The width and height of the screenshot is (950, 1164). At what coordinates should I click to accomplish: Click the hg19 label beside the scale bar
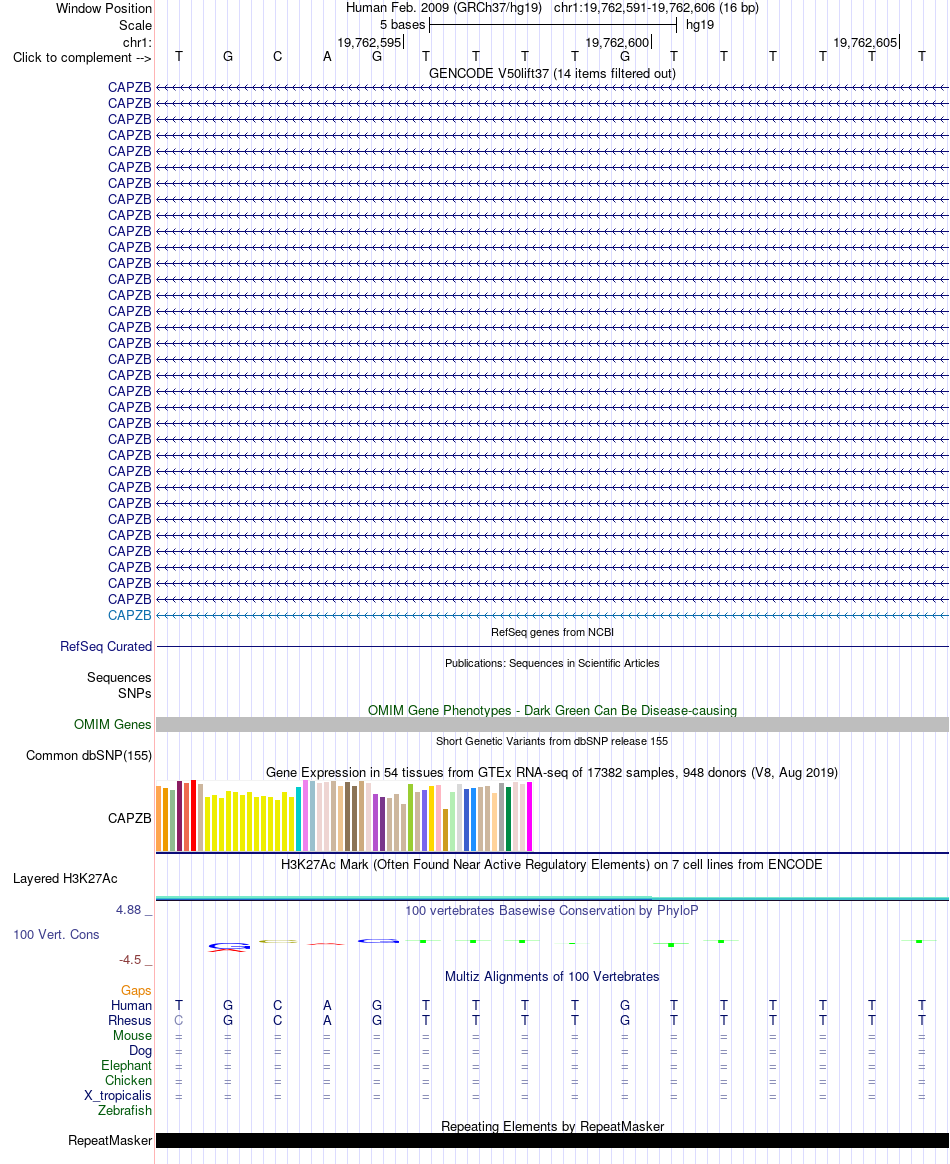click(700, 24)
